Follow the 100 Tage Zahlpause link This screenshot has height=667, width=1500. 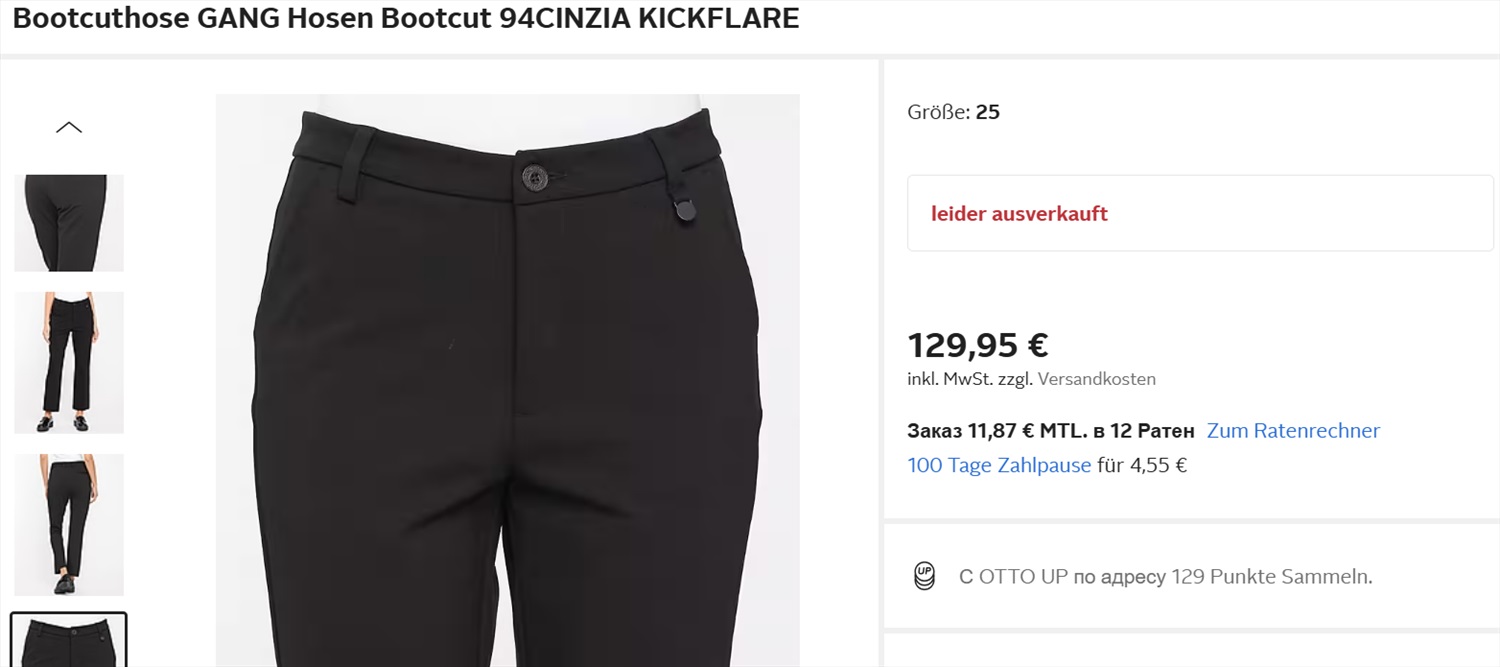pos(998,465)
